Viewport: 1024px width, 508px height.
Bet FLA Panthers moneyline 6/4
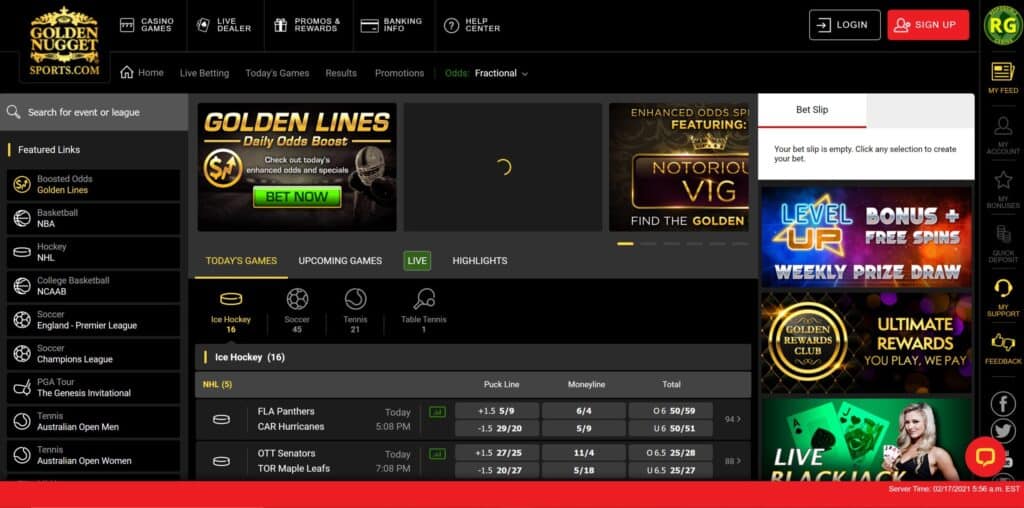[x=584, y=411]
